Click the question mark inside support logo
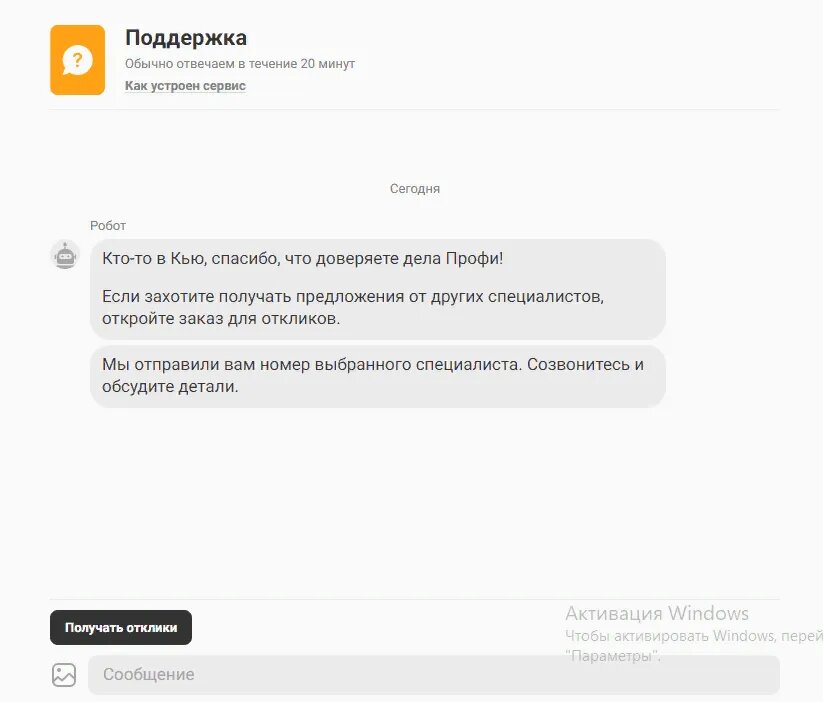This screenshot has width=823, height=702. pos(78,59)
